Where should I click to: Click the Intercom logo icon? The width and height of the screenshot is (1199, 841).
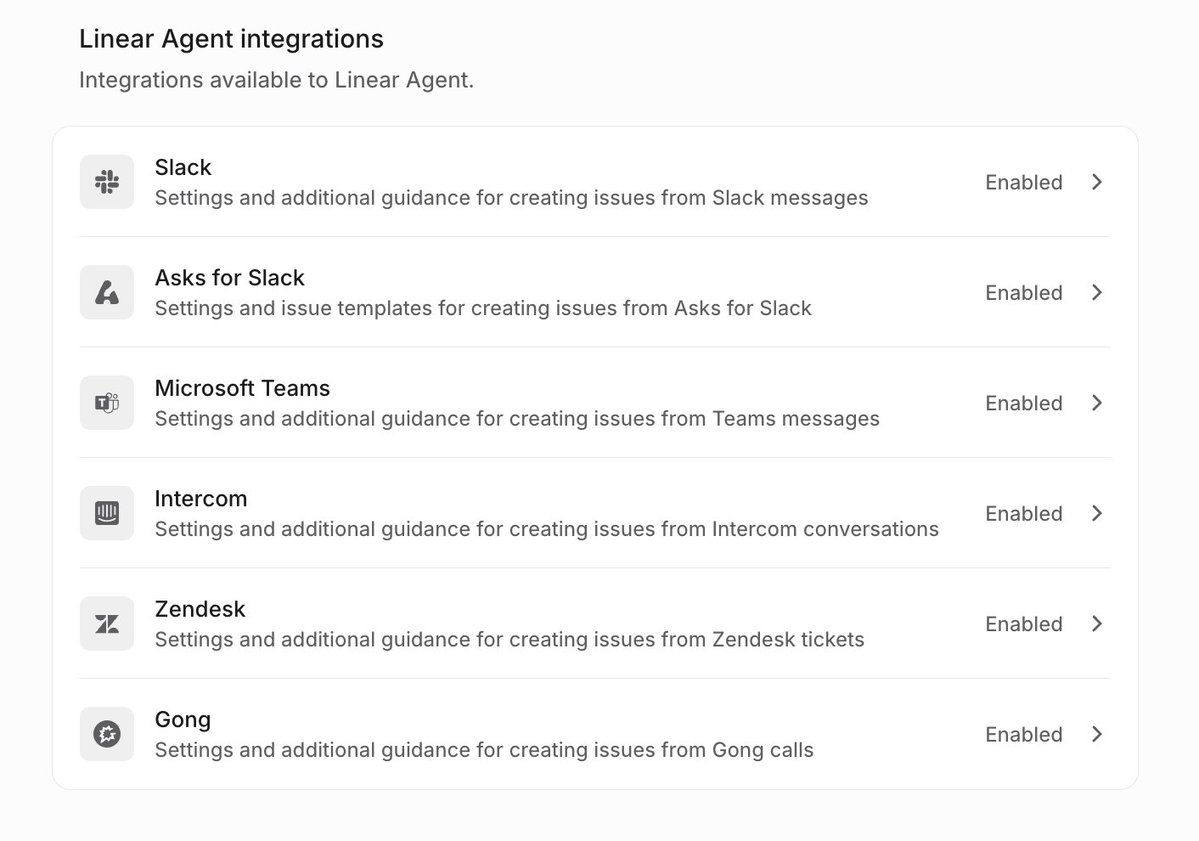107,513
